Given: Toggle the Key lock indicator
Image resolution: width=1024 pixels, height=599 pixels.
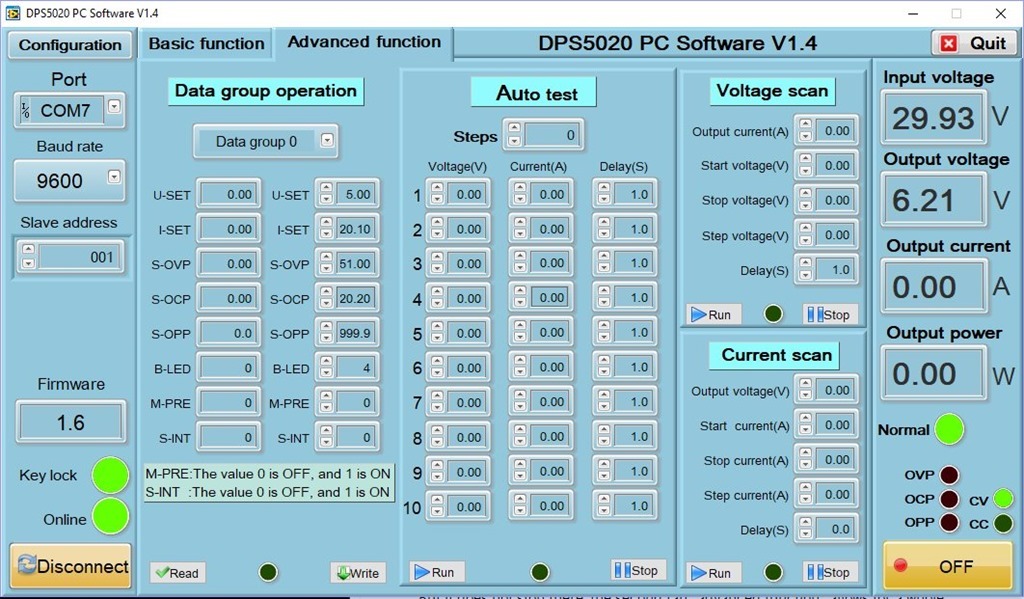Looking at the screenshot, I should click(x=110, y=476).
